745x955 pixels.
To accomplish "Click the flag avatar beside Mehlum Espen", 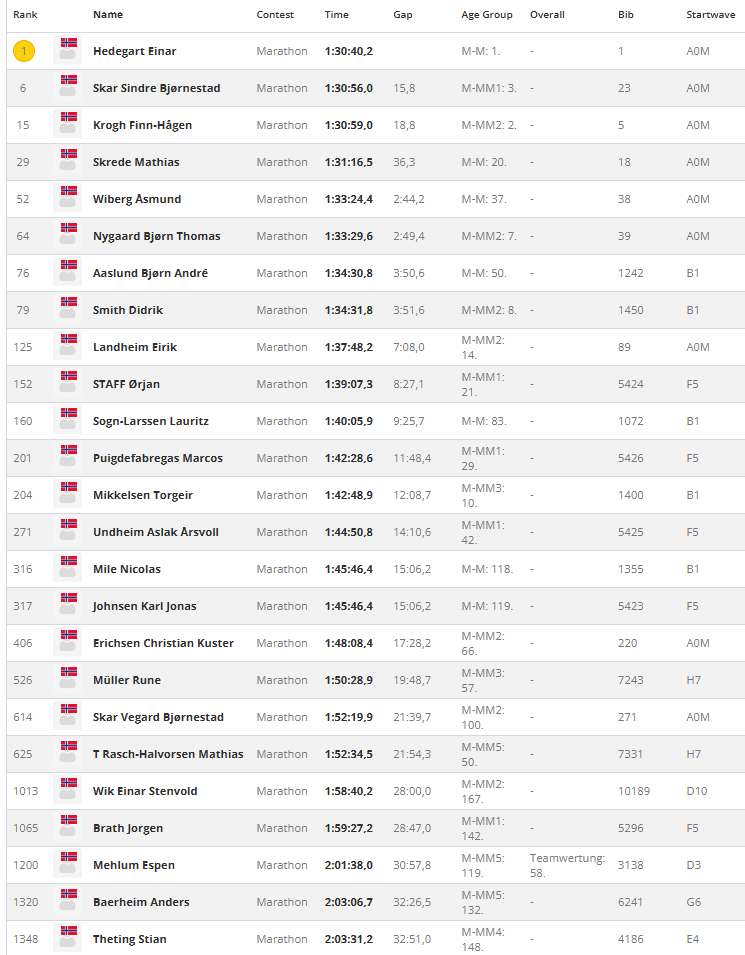I will 68,865.
